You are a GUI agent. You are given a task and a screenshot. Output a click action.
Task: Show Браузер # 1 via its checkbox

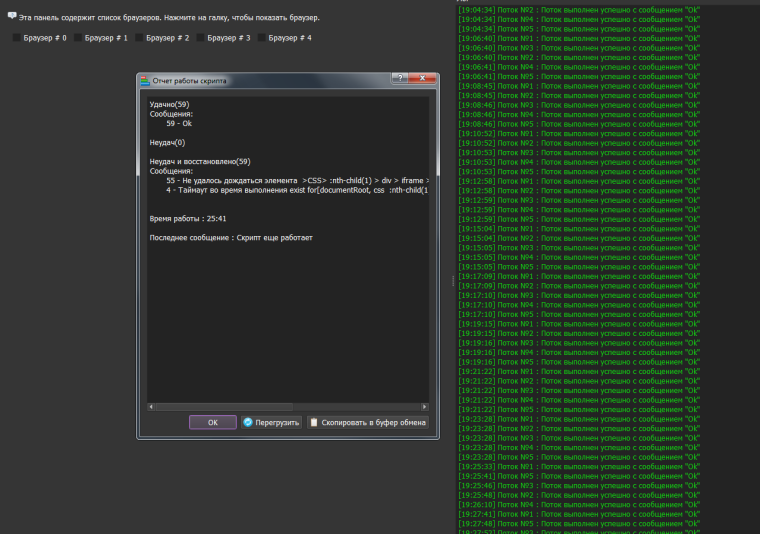coord(78,38)
